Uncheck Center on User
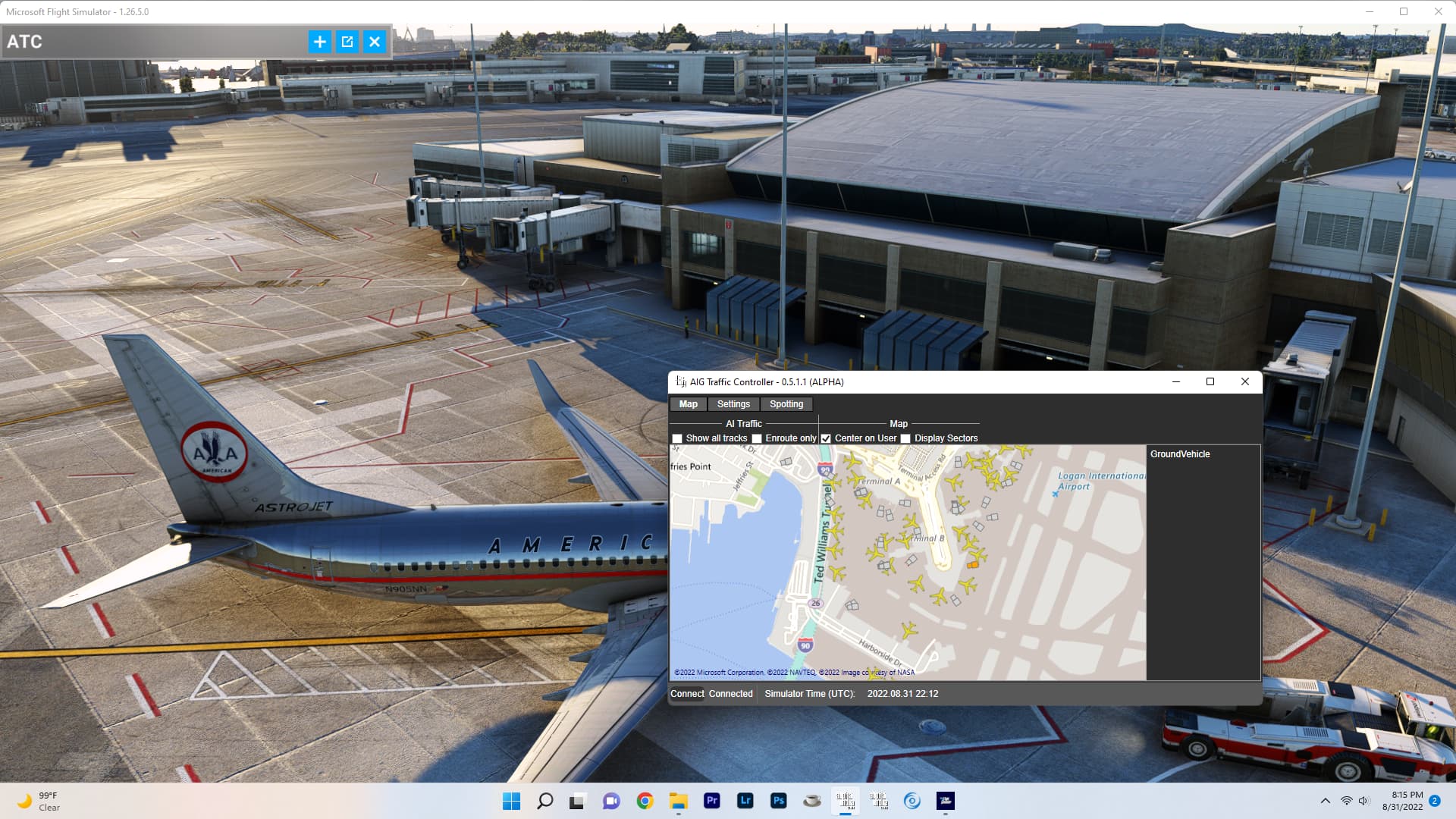Screen dimensions: 1456x819 pyautogui.click(x=826, y=438)
